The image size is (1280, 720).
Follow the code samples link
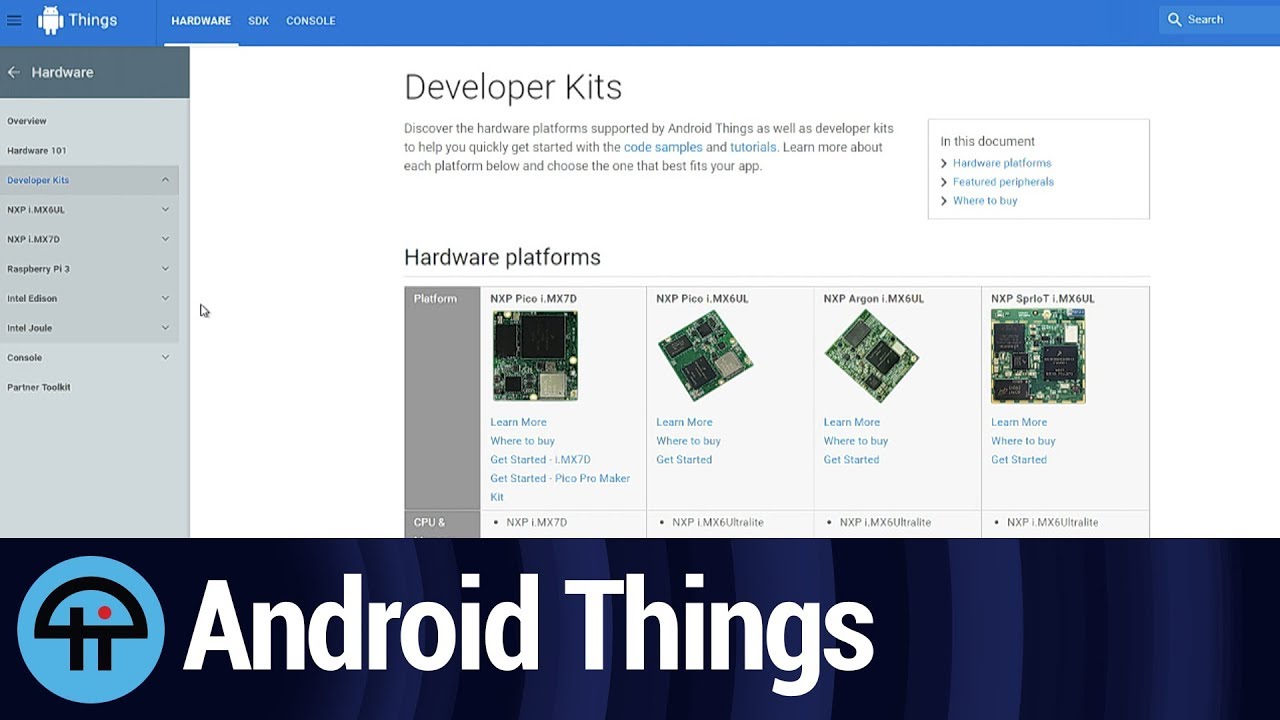(663, 147)
